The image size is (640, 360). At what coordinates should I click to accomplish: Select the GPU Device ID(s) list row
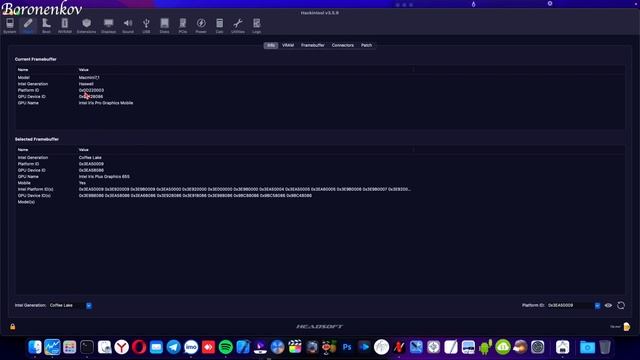pyautogui.click(x=320, y=196)
